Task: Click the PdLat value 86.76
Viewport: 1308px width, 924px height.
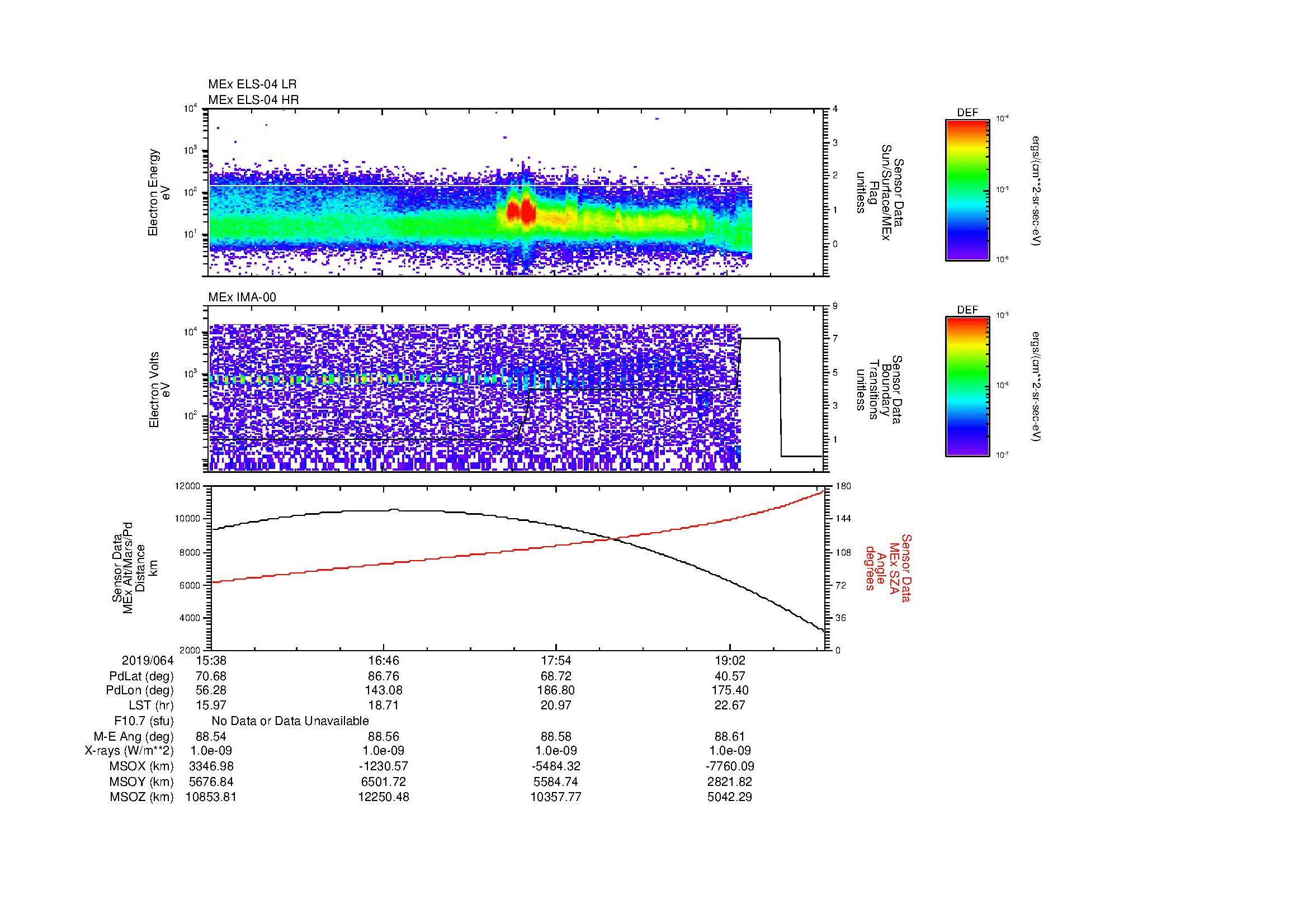Action: pyautogui.click(x=384, y=676)
